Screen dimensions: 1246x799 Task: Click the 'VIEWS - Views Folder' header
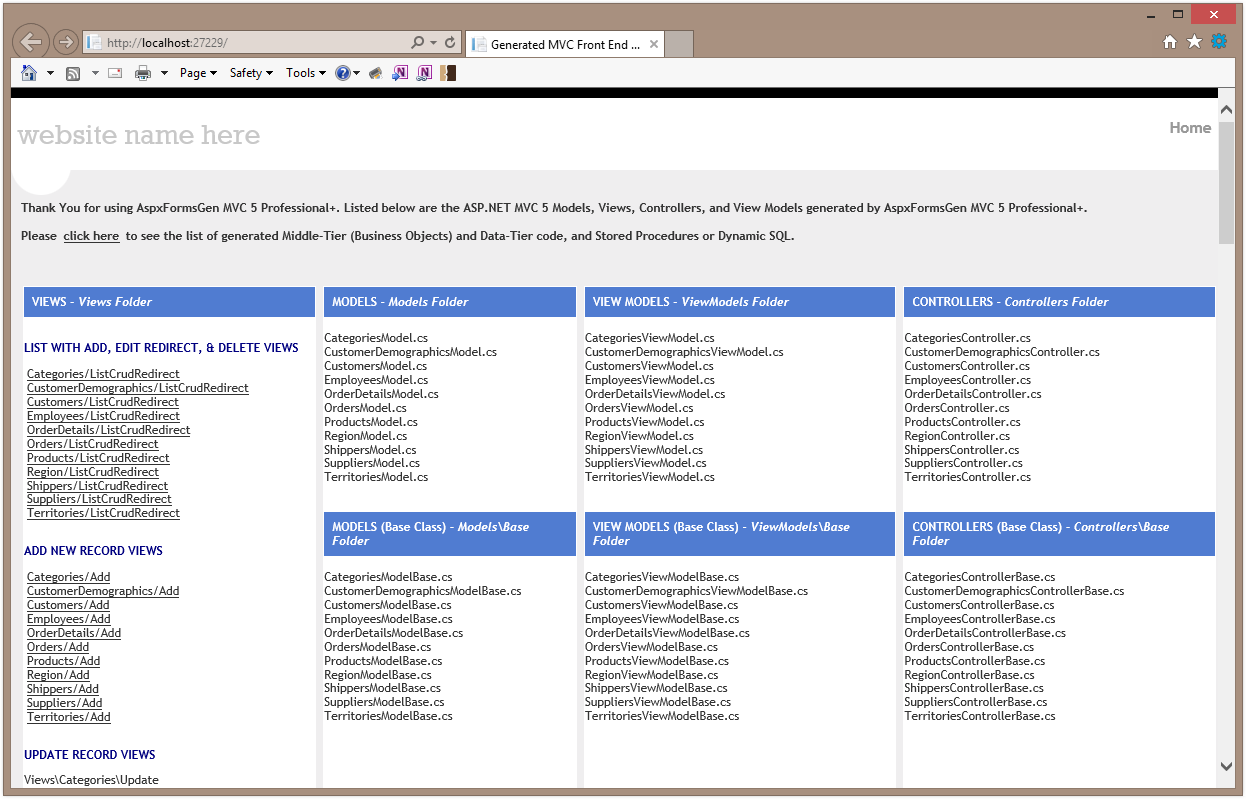pyautogui.click(x=169, y=302)
